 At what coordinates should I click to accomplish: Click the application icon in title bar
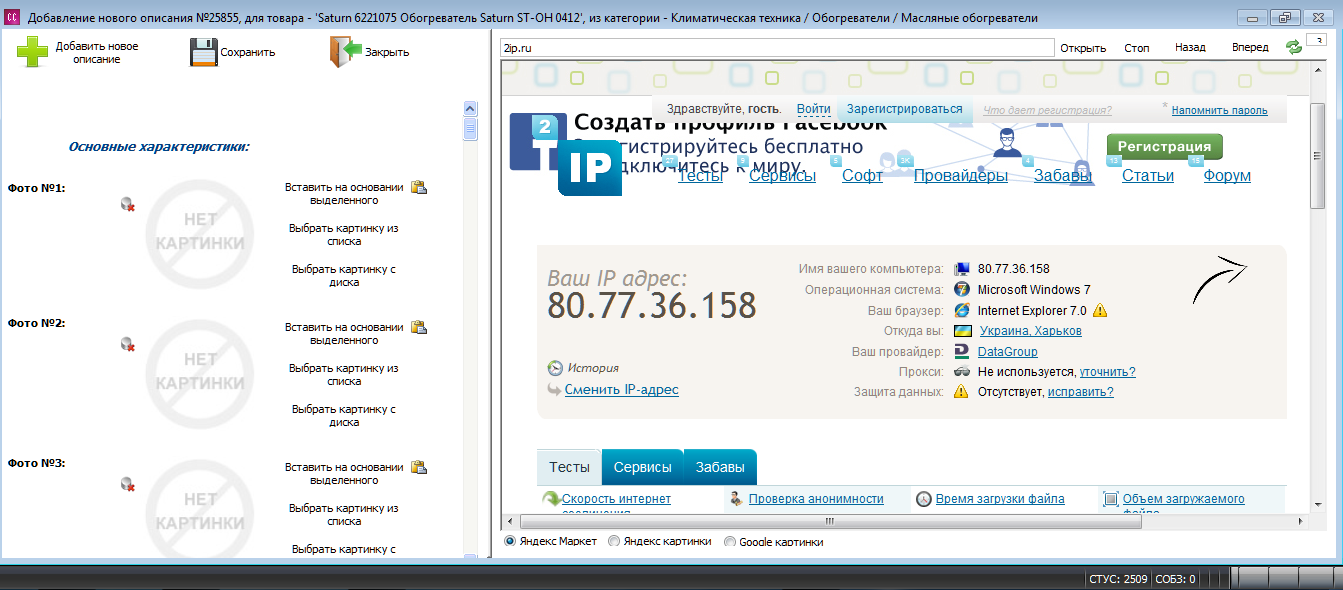click(13, 18)
